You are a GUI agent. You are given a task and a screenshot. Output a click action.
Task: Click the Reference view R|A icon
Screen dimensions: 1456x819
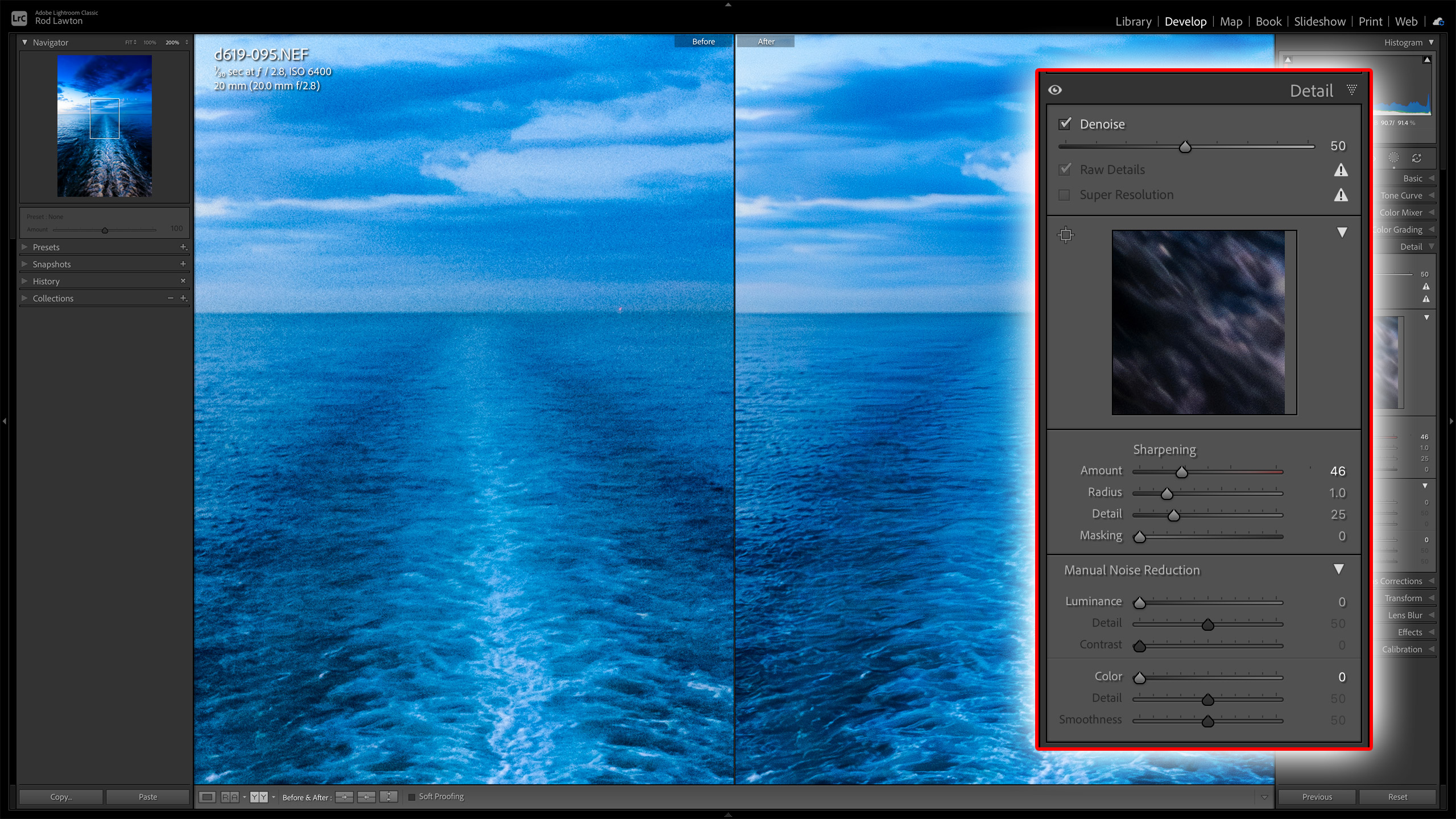230,797
